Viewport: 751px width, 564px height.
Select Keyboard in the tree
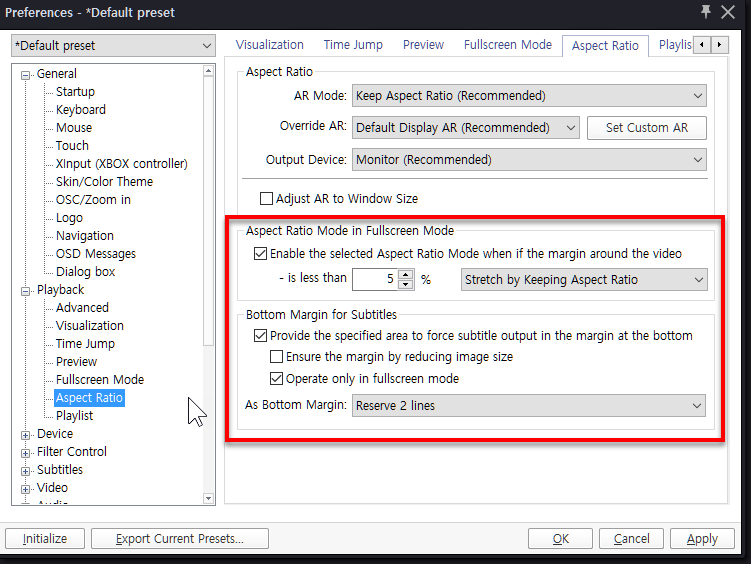click(80, 110)
